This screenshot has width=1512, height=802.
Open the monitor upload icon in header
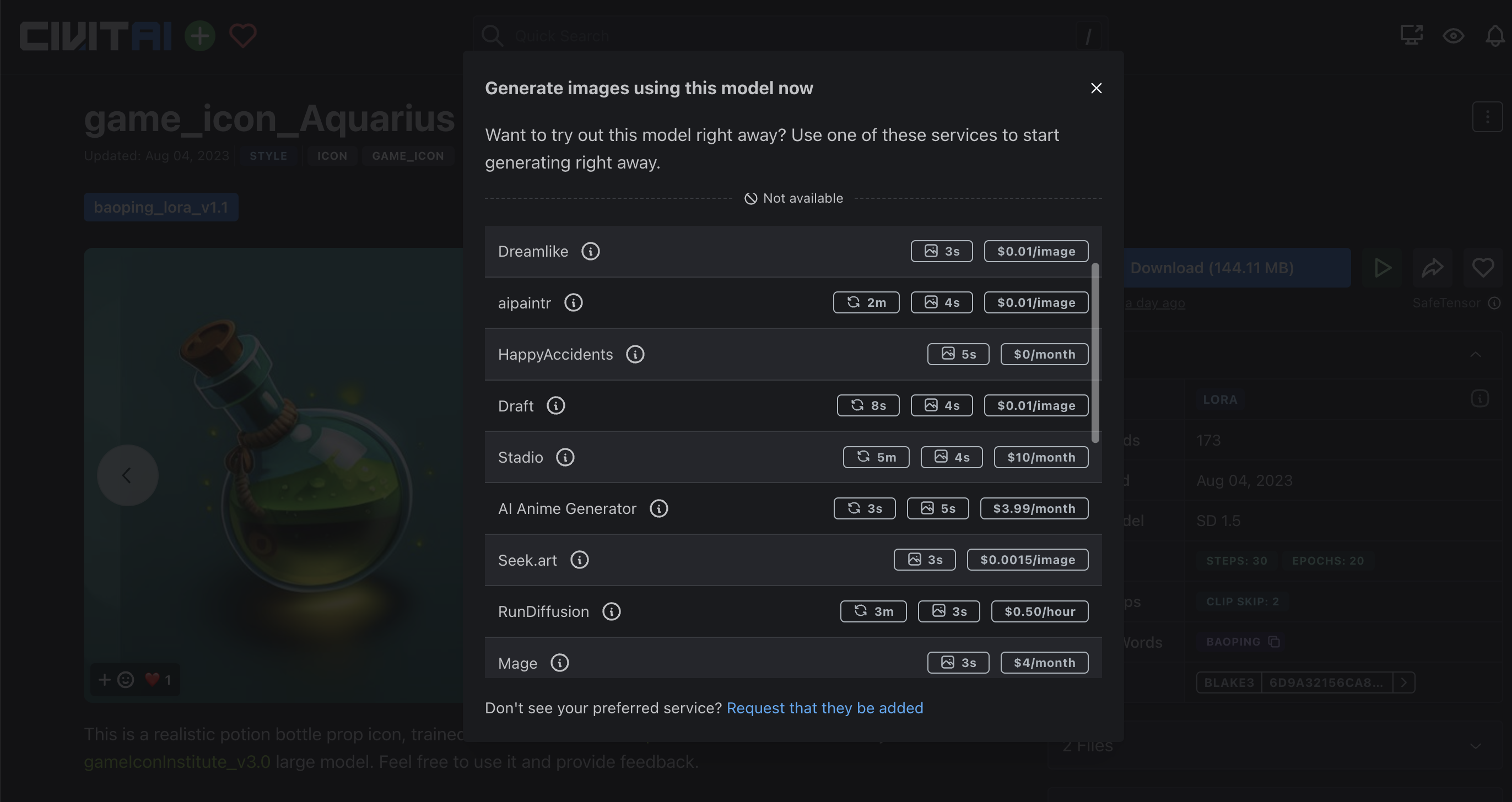point(1411,35)
